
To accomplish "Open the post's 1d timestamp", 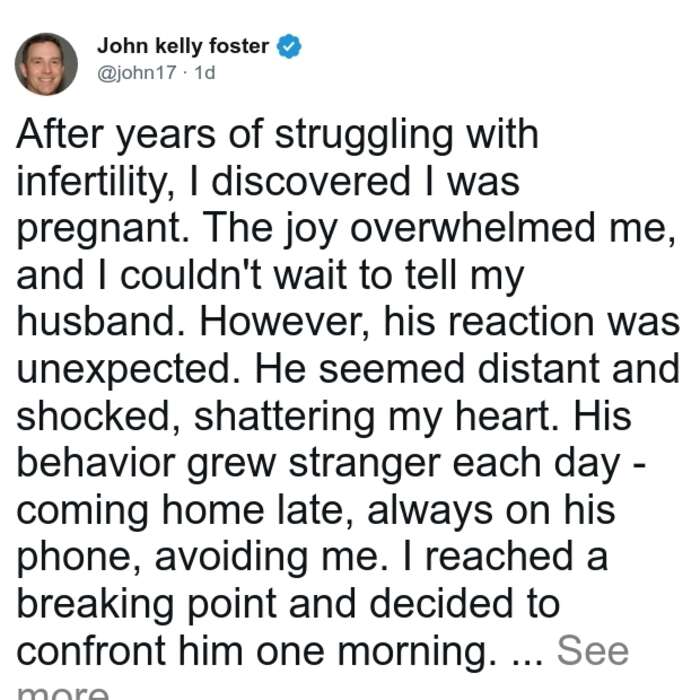I will click(205, 72).
